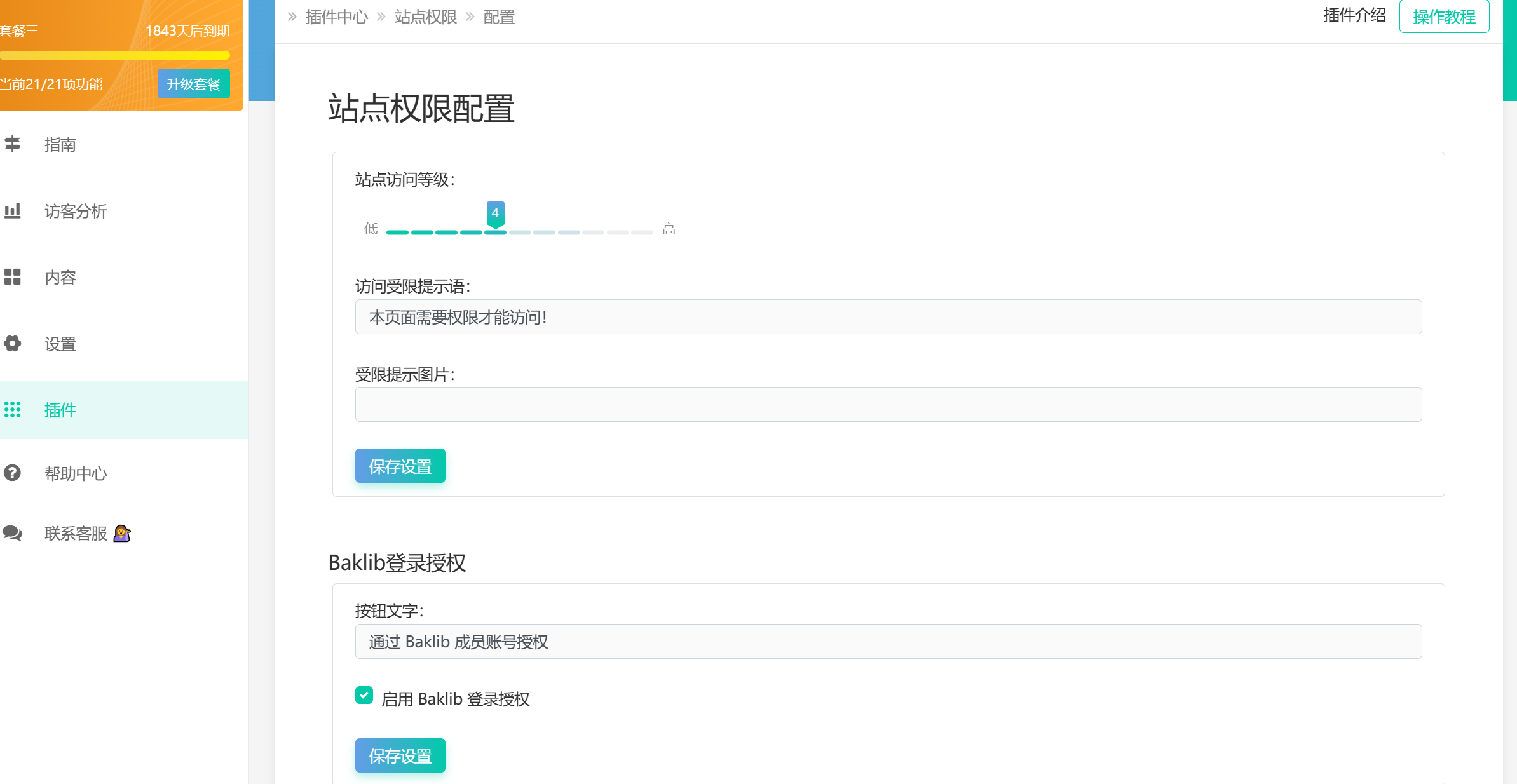The image size is (1517, 784).
Task: Select the 插件 sidebar entry
Action: 124,410
